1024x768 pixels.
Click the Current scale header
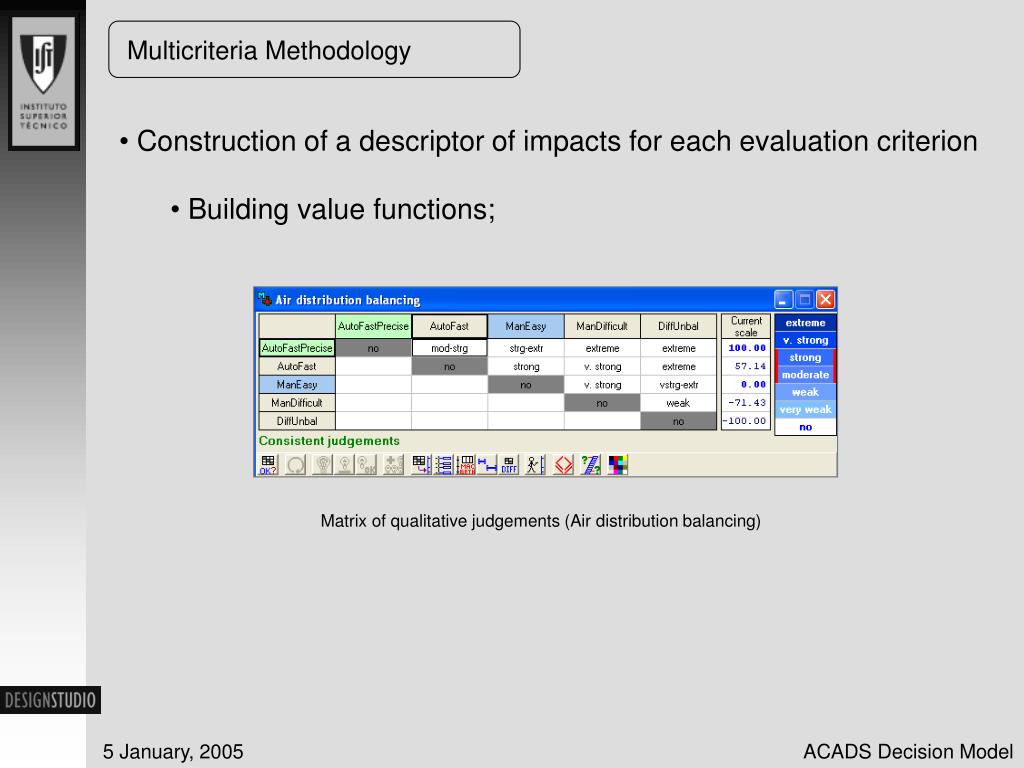(746, 327)
